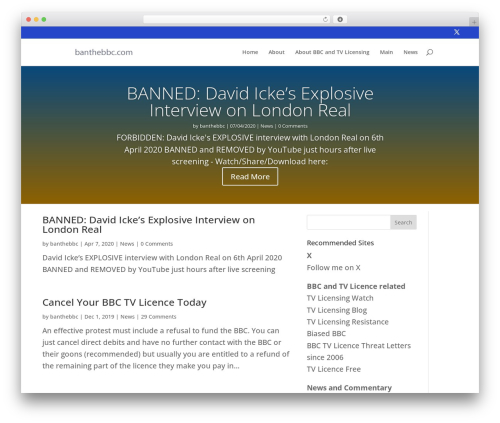Focus the sidebar search input field

click(x=349, y=222)
